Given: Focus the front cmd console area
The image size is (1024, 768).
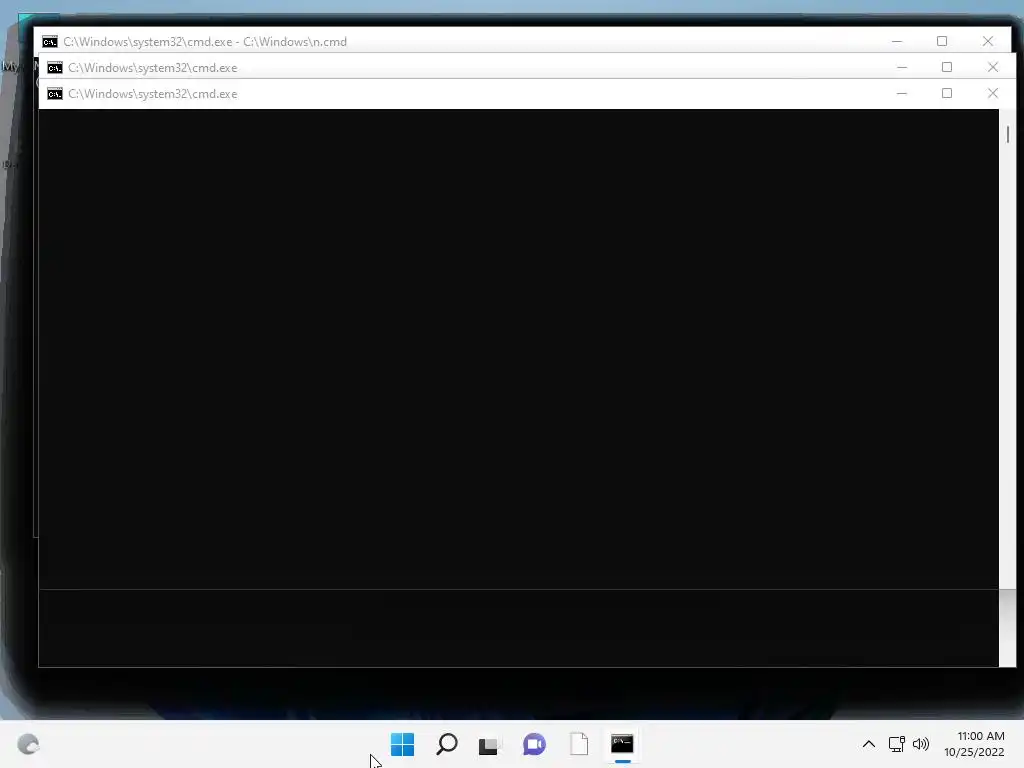Looking at the screenshot, I should (519, 388).
